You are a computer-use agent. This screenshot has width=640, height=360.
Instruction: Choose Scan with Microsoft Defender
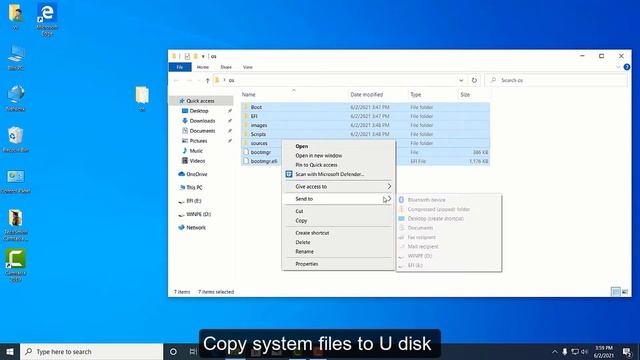point(338,174)
